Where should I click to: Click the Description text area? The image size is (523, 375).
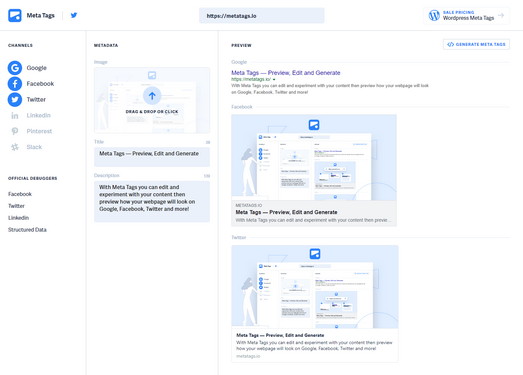[152, 202]
